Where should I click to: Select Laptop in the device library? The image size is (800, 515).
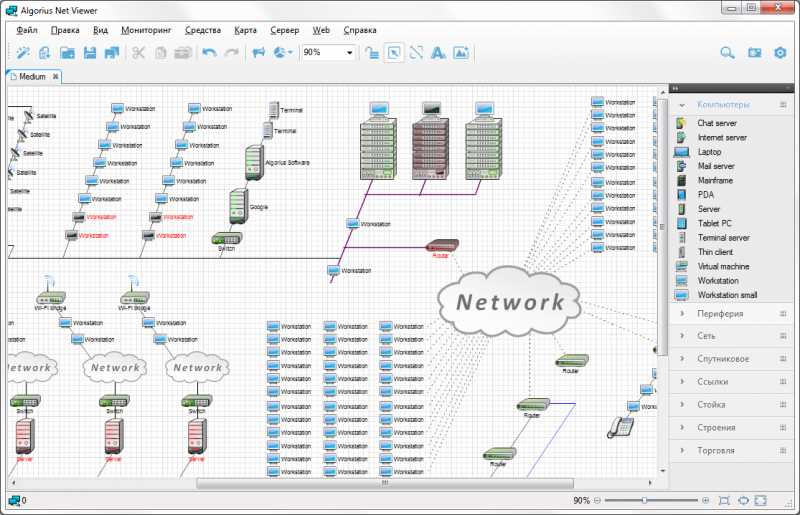[709, 152]
